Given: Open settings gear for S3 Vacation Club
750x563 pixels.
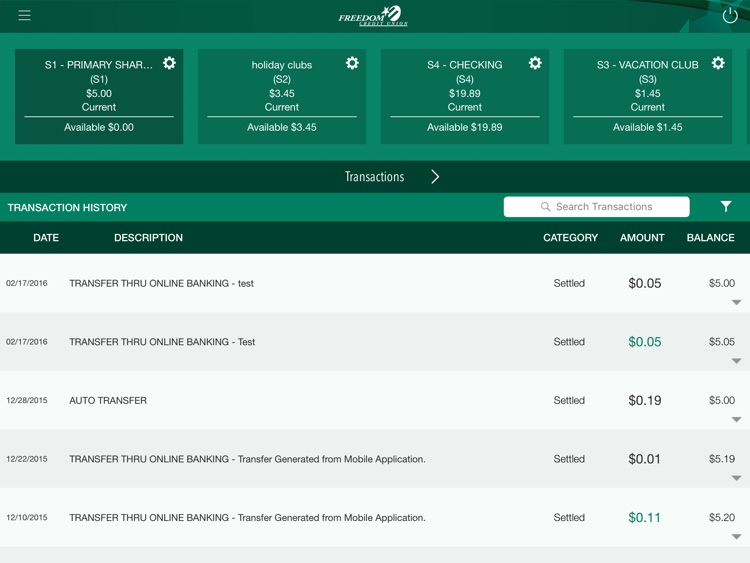Looking at the screenshot, I should coord(718,63).
